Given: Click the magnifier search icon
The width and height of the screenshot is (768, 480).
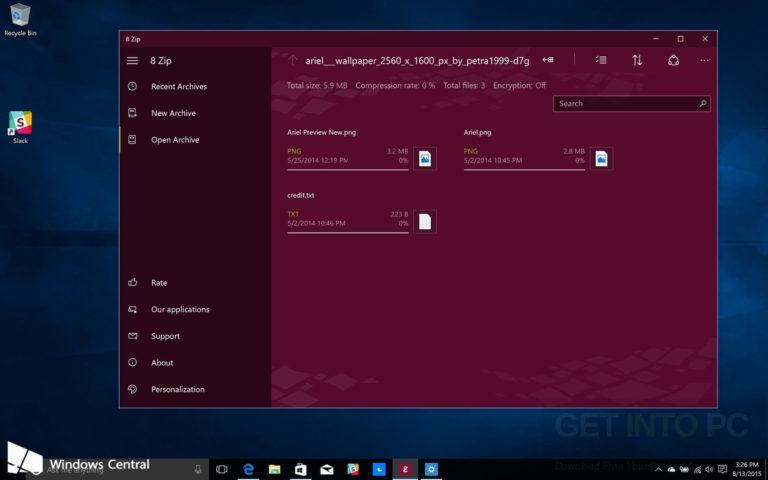Looking at the screenshot, I should click(703, 103).
